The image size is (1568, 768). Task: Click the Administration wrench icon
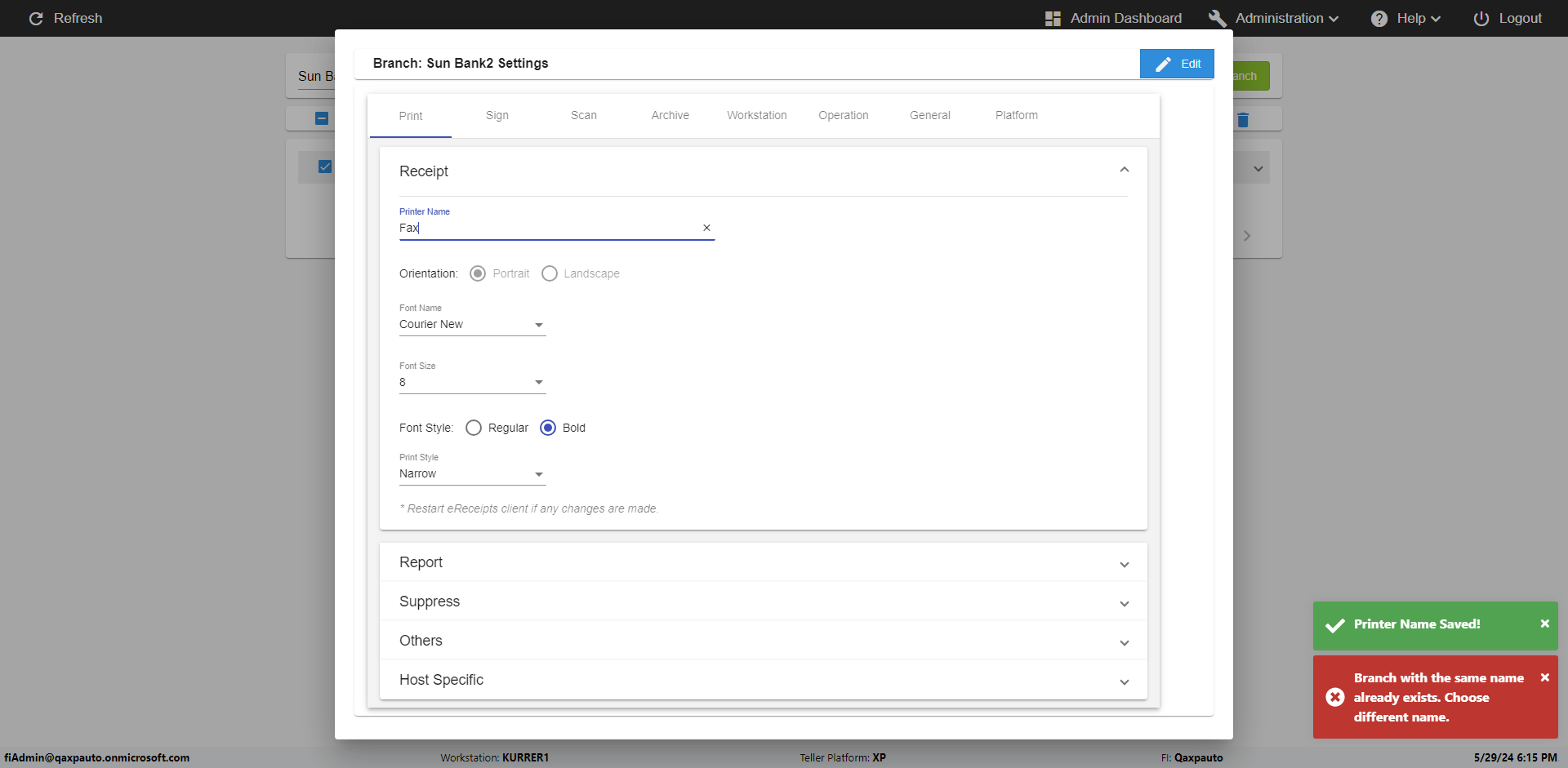(x=1217, y=19)
